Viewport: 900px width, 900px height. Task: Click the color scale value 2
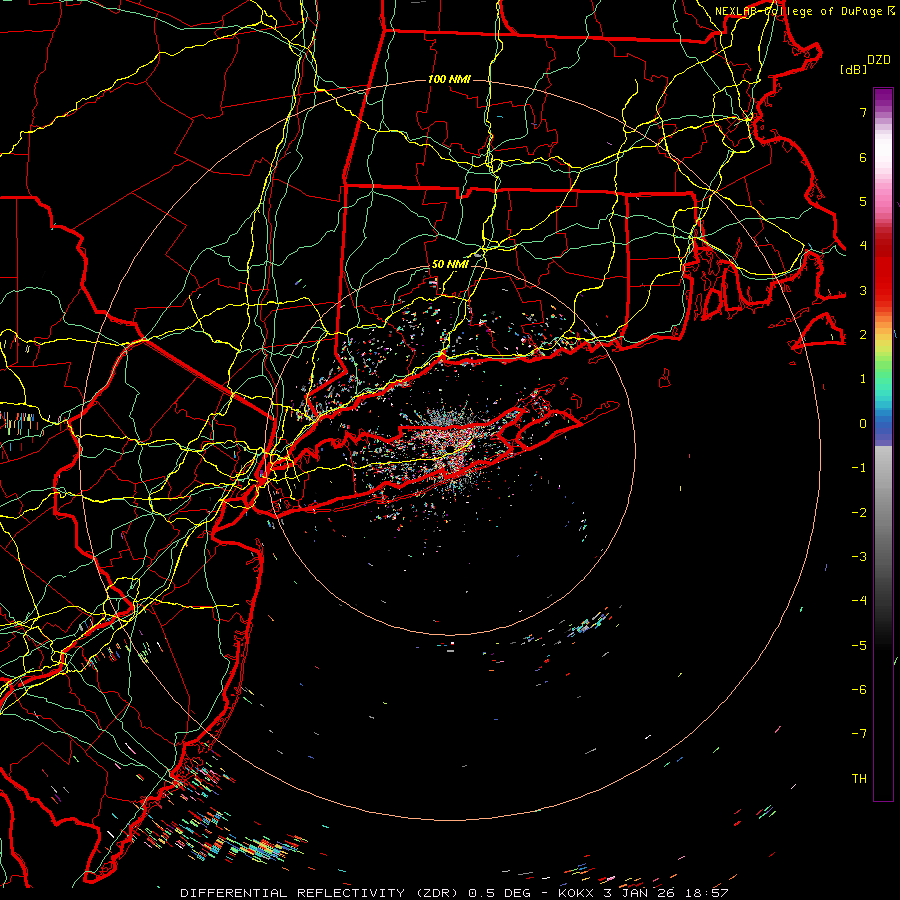863,335
